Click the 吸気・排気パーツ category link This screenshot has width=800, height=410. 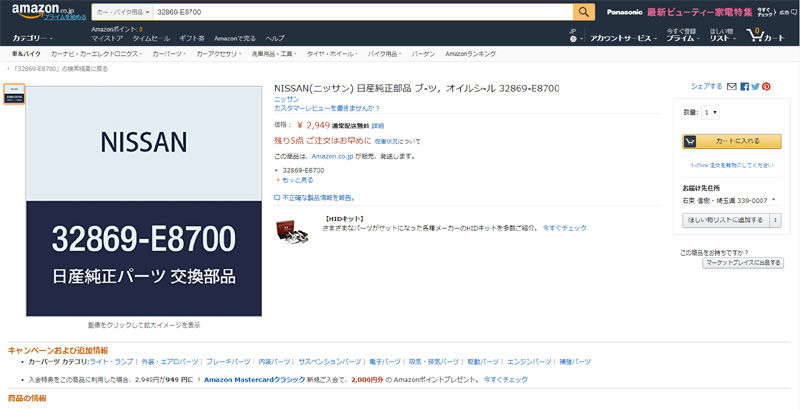(434, 362)
